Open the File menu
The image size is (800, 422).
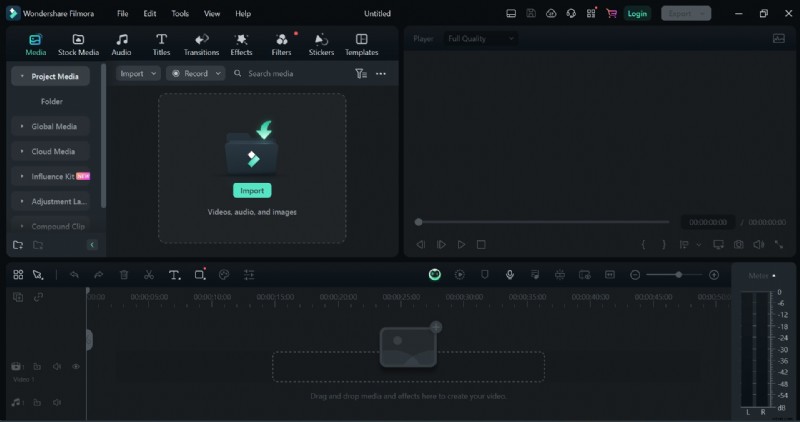pos(122,14)
